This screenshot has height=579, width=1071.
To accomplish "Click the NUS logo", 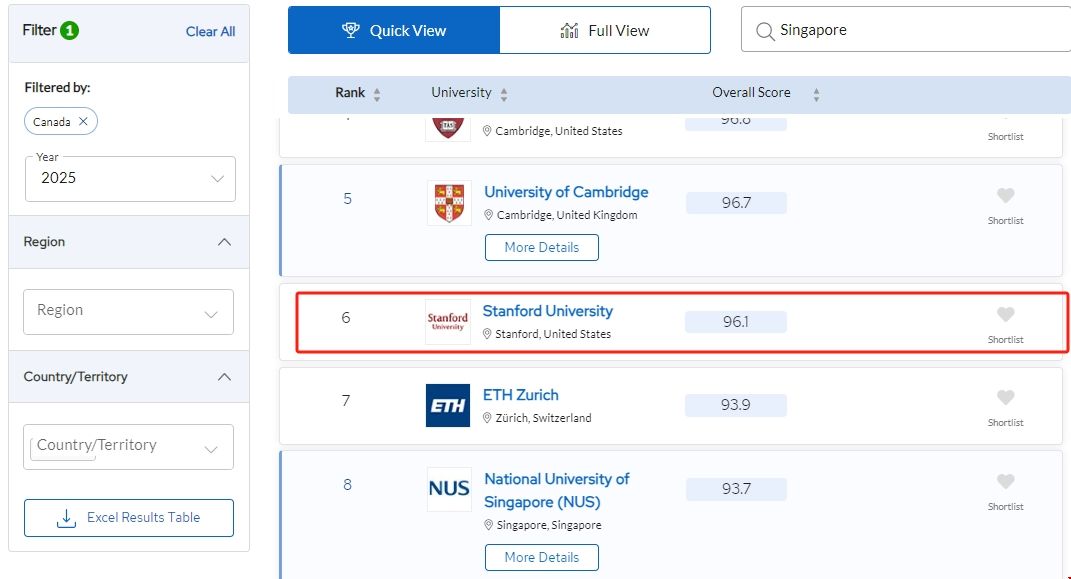I will tap(448, 488).
